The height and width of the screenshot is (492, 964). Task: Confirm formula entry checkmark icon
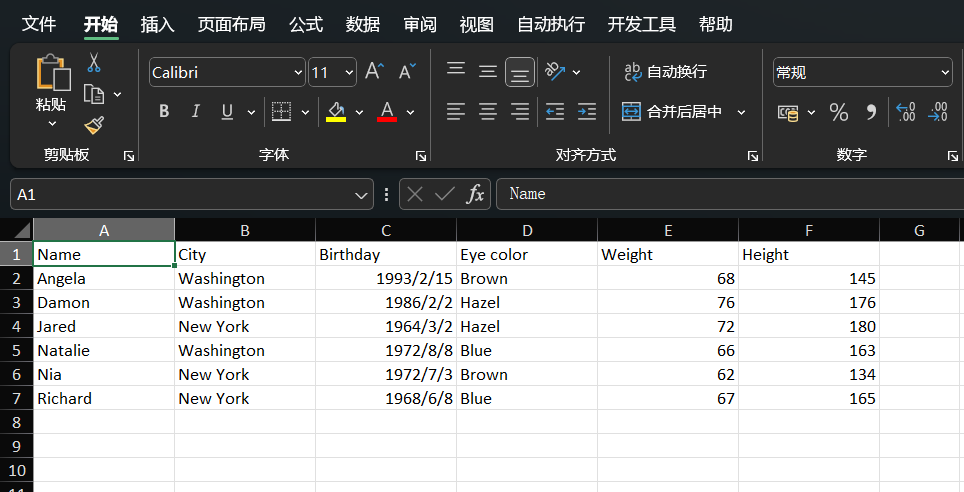444,194
